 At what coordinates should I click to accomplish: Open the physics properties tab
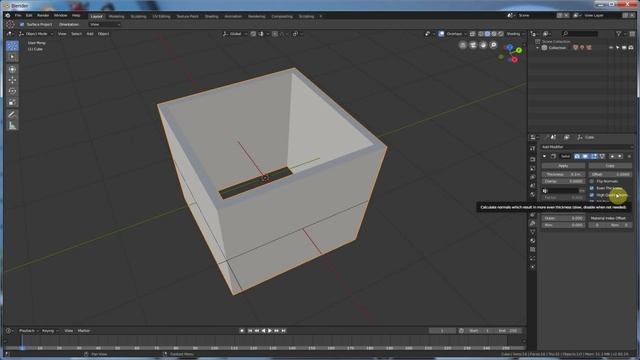pyautogui.click(x=533, y=267)
